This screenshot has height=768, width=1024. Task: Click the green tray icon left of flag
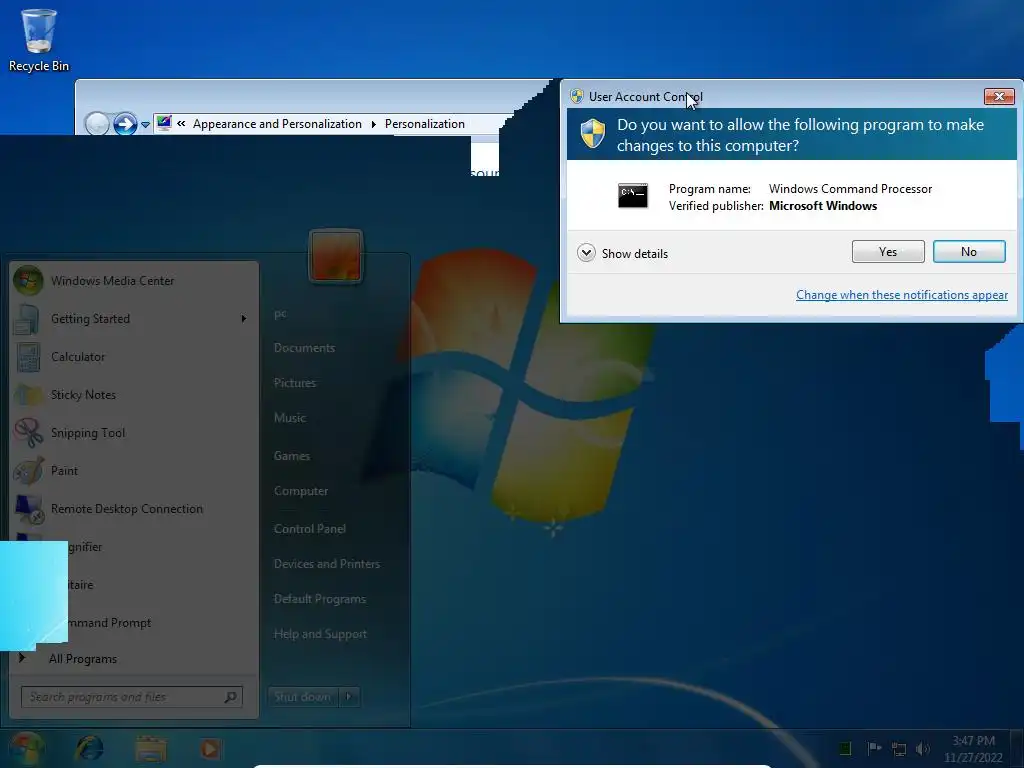(844, 748)
